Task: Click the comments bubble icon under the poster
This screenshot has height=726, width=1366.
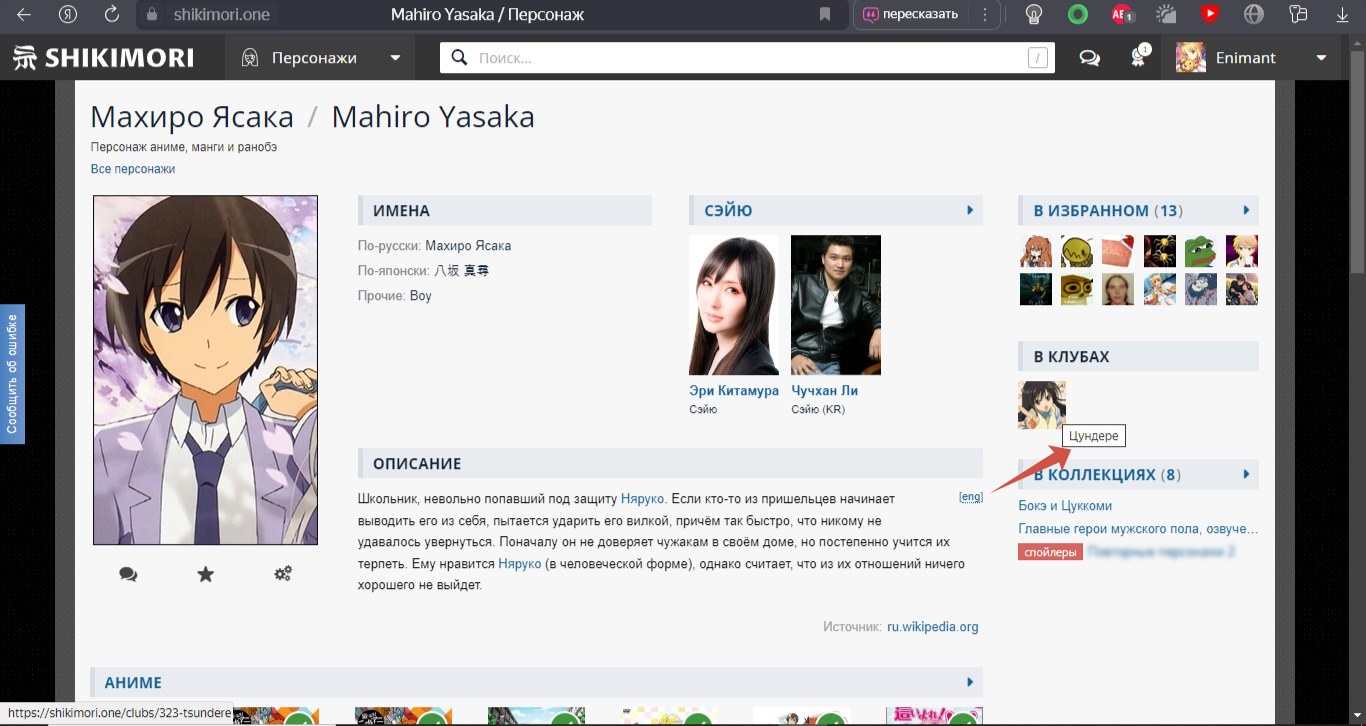Action: coord(128,574)
